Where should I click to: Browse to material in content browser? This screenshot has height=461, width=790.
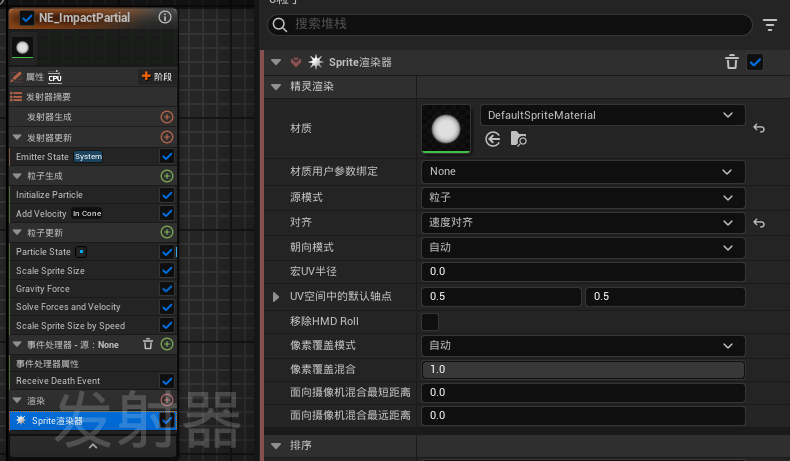pos(518,139)
